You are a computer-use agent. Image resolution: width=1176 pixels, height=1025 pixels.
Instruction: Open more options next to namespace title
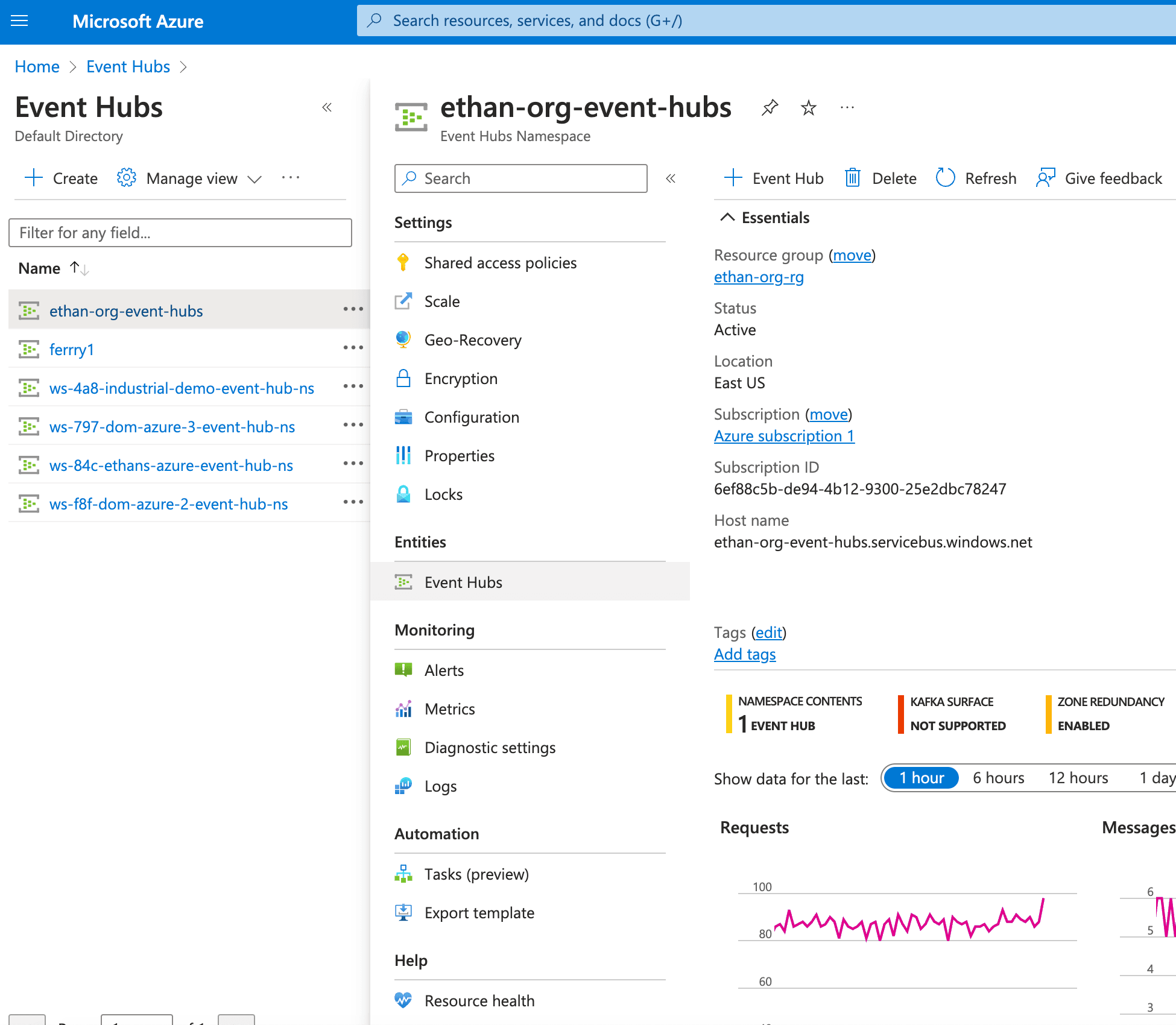pyautogui.click(x=847, y=108)
